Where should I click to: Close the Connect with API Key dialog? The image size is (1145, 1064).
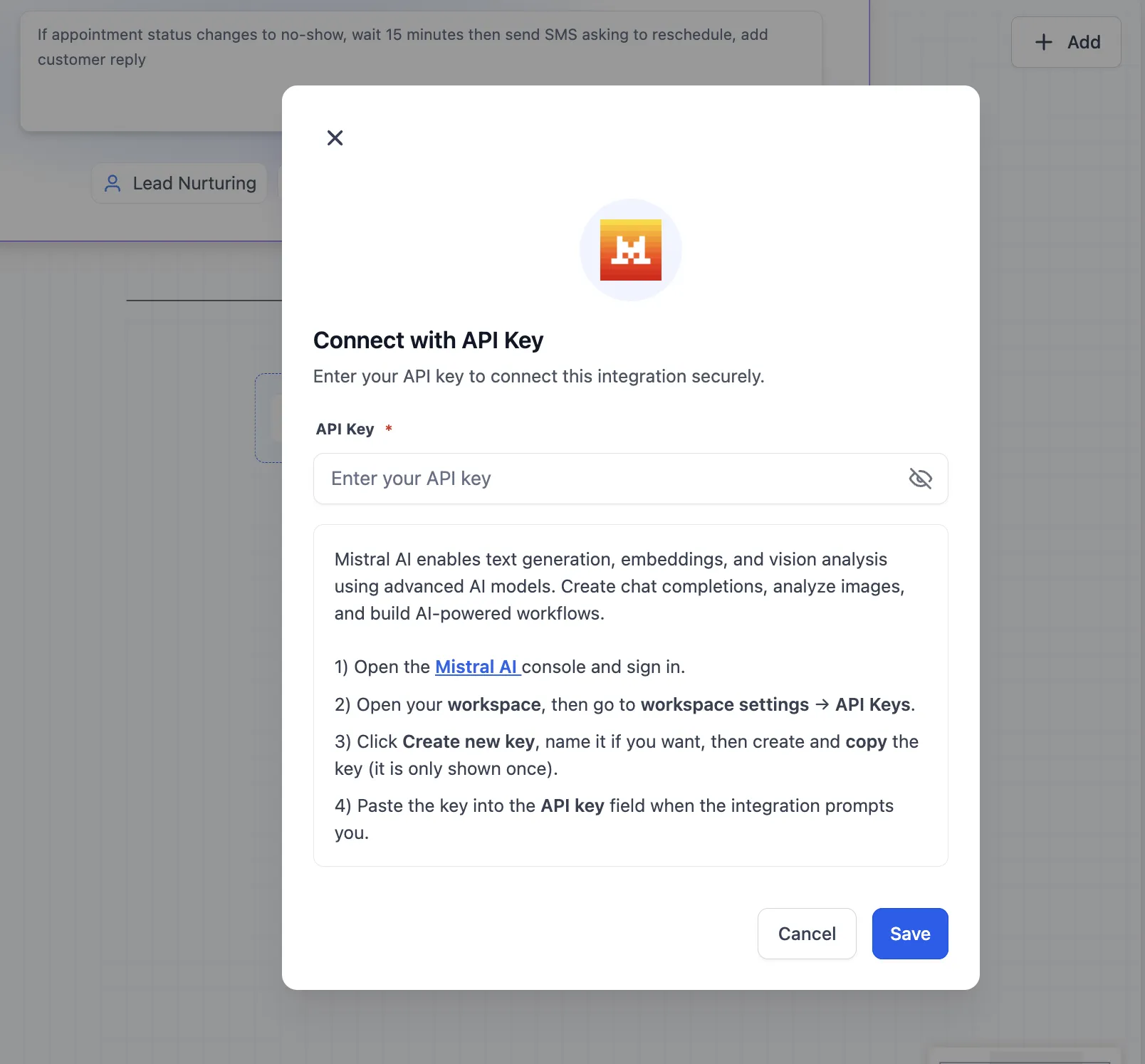click(x=335, y=137)
